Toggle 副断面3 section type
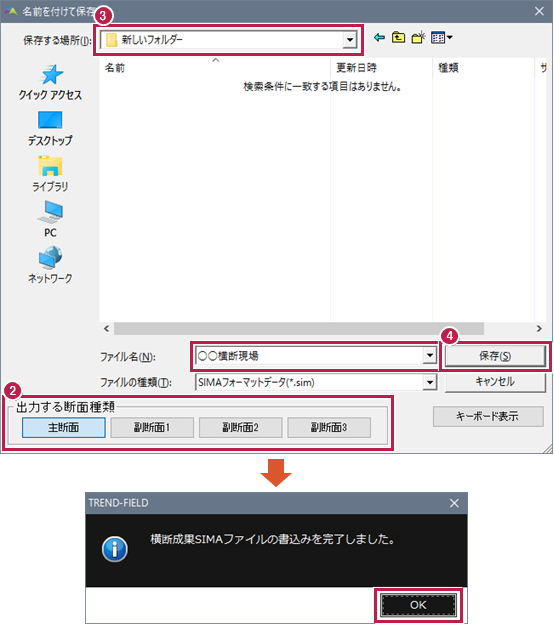 pyautogui.click(x=329, y=428)
